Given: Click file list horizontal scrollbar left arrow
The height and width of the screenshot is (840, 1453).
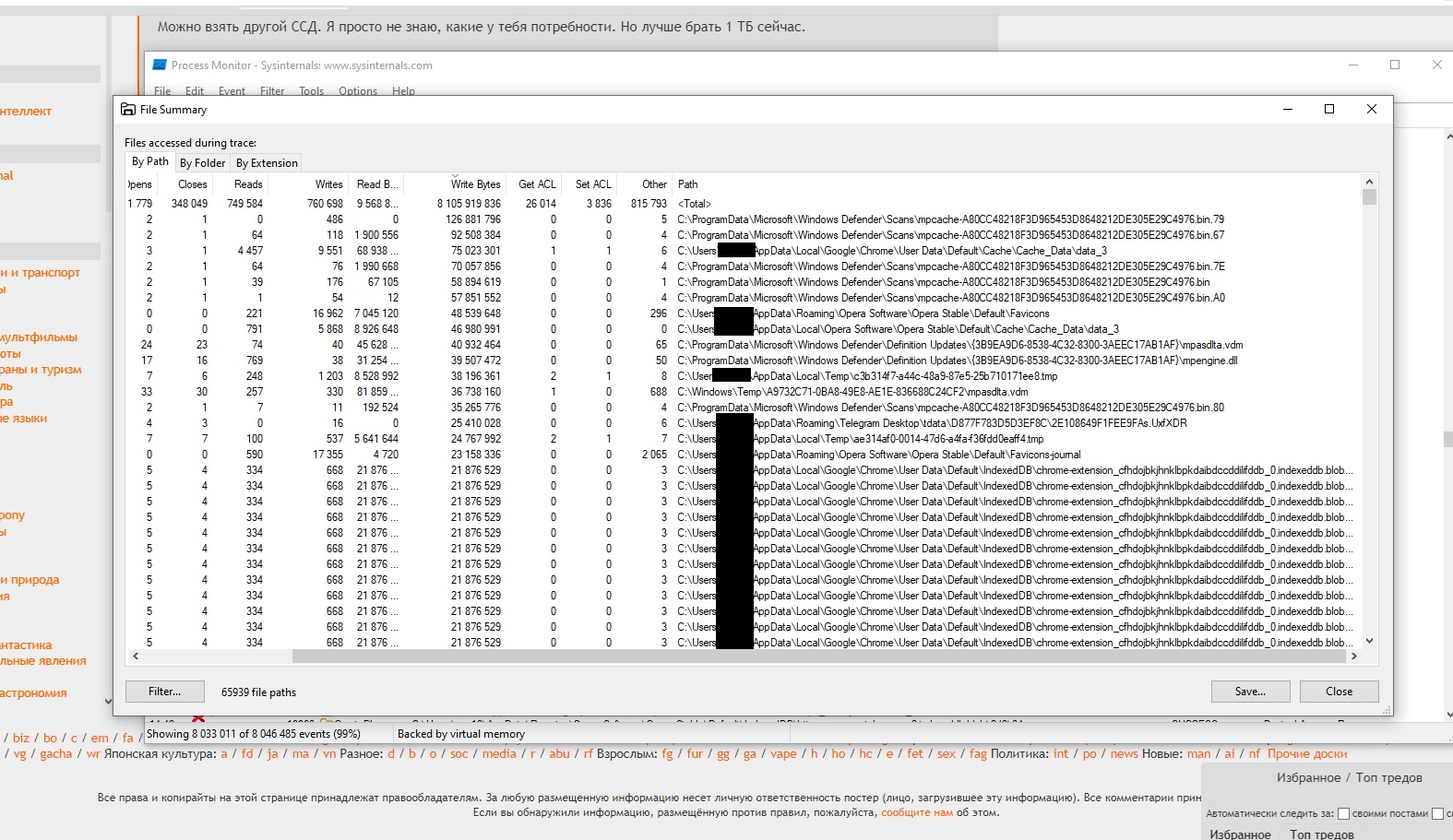Looking at the screenshot, I should pos(136,657).
